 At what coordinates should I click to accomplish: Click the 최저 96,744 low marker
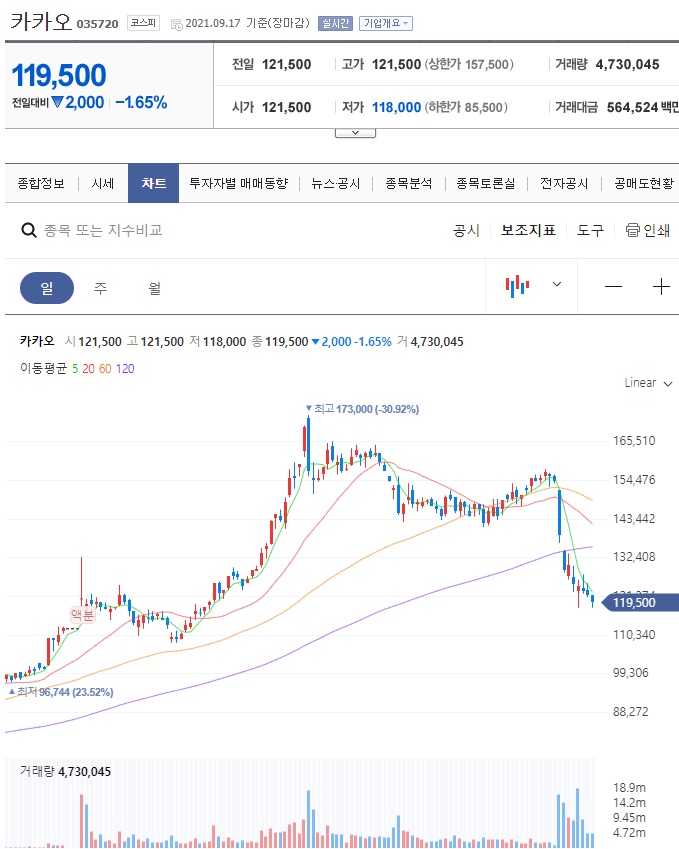[x=61, y=692]
